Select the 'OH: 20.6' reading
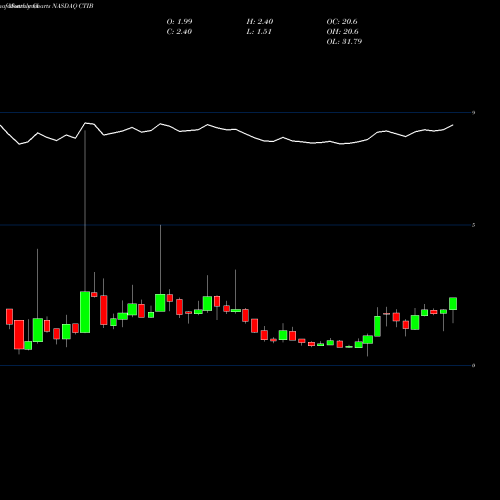Viewport: 500px width, 500px height. (x=342, y=32)
